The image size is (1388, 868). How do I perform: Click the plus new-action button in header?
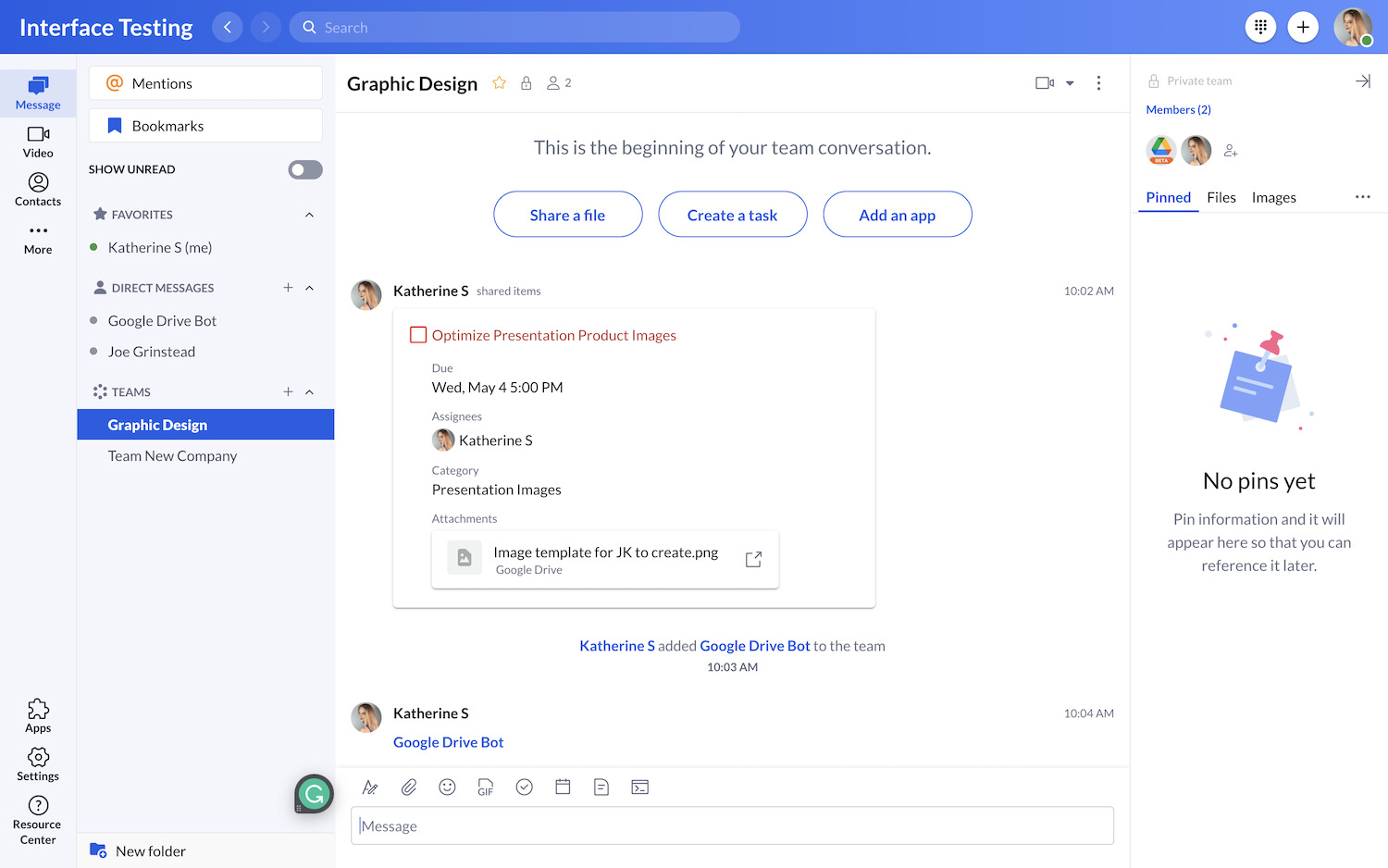click(1303, 27)
